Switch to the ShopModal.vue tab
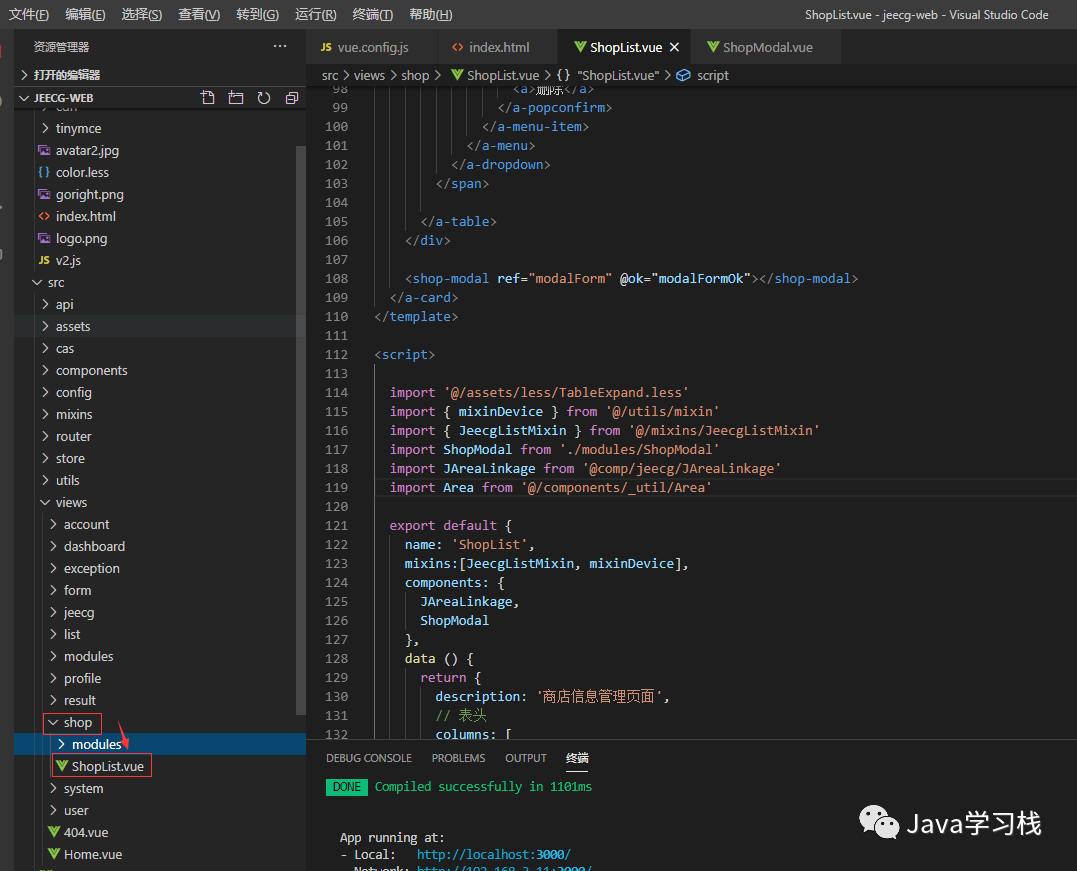 point(766,47)
